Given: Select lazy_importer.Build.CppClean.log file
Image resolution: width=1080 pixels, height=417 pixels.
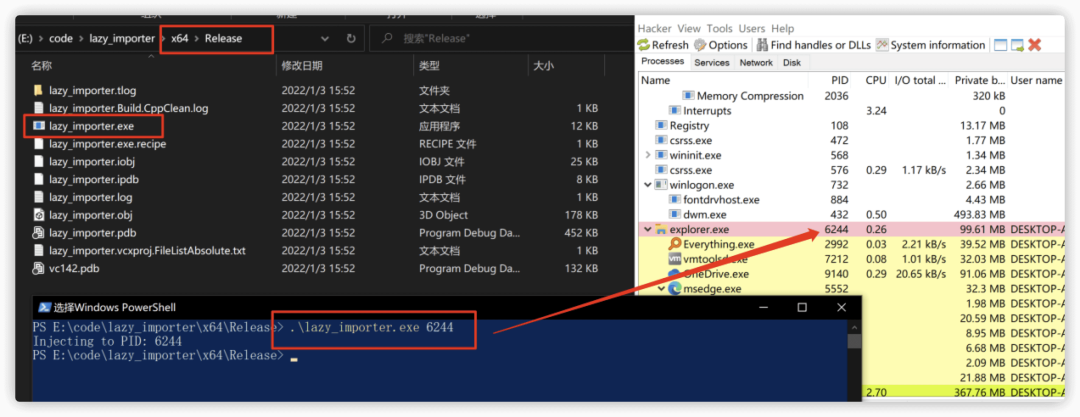Looking at the screenshot, I should pos(129,108).
